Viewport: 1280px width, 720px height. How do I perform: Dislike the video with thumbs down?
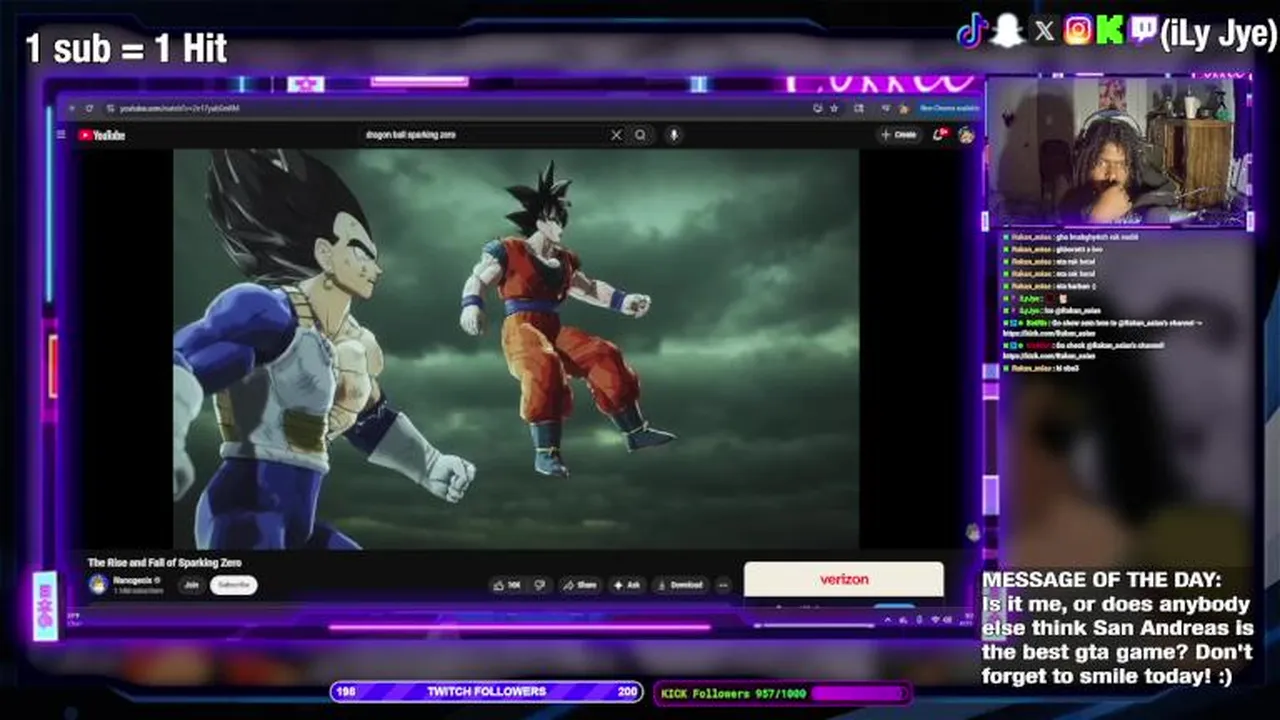540,585
